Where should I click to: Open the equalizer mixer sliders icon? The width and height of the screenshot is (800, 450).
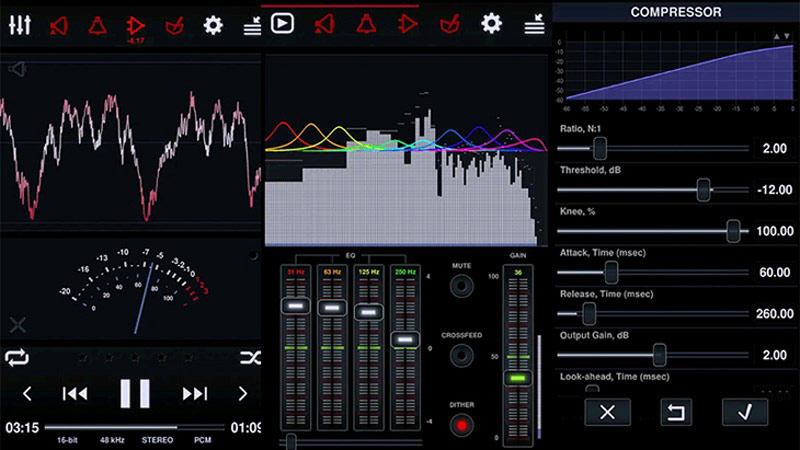coord(19,25)
